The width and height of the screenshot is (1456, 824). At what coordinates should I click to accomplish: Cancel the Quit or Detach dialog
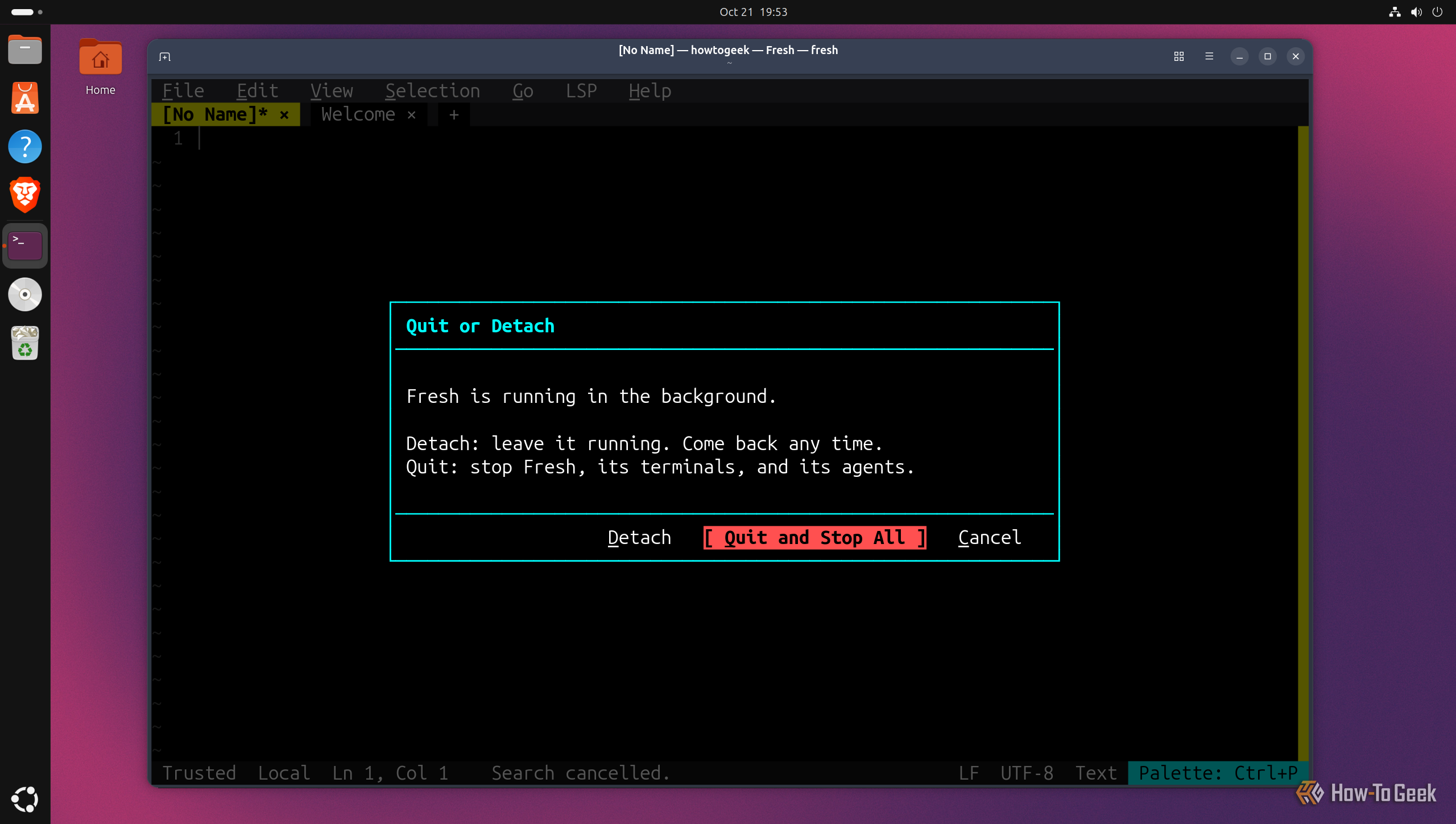point(990,538)
